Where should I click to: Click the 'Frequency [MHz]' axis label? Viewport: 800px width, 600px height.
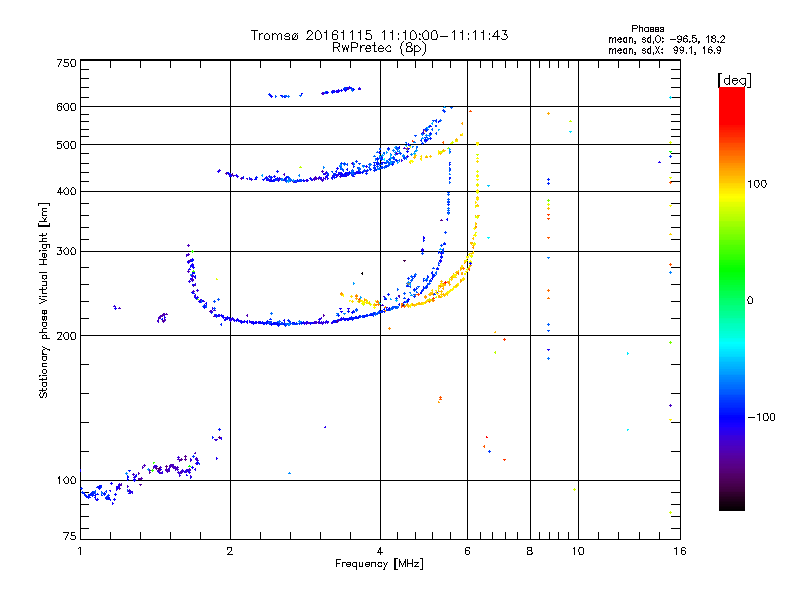tap(379, 564)
